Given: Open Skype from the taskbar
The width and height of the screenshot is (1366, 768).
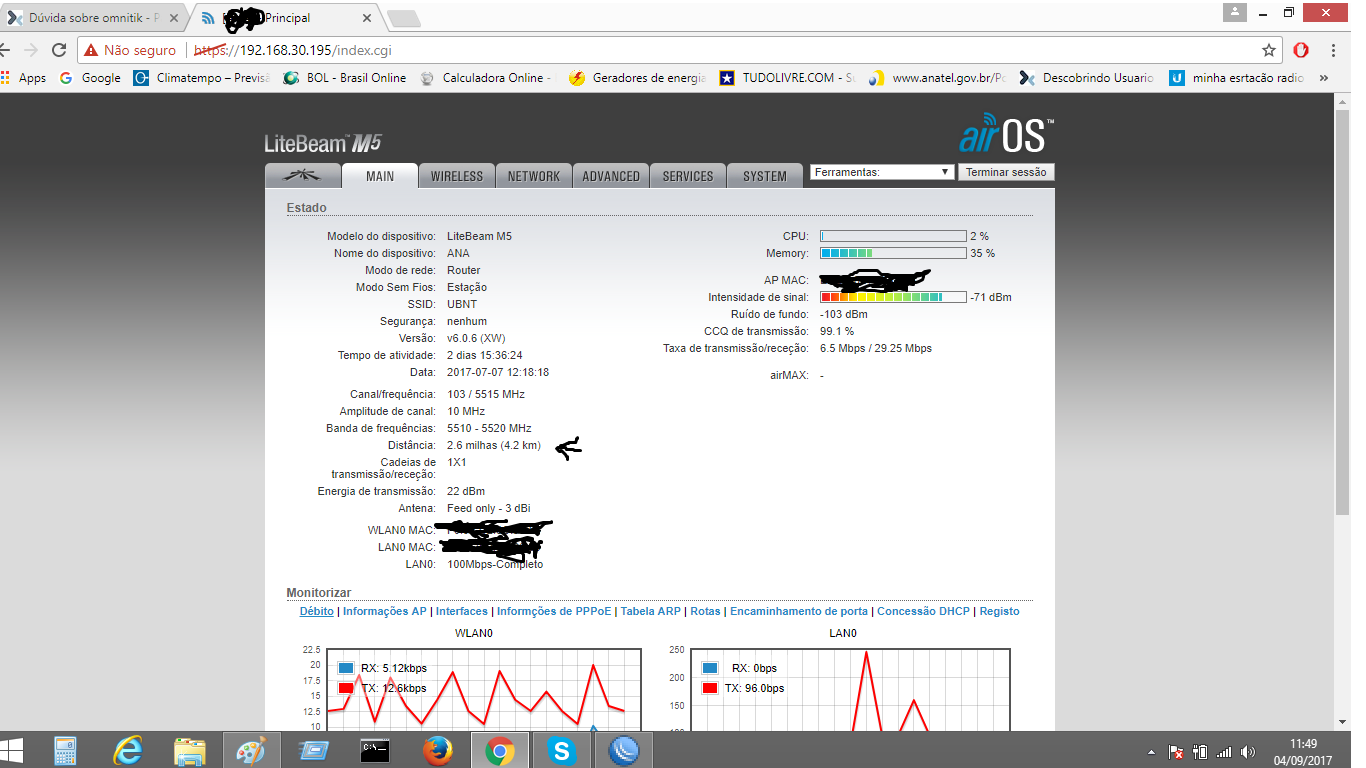Looking at the screenshot, I should click(x=561, y=751).
